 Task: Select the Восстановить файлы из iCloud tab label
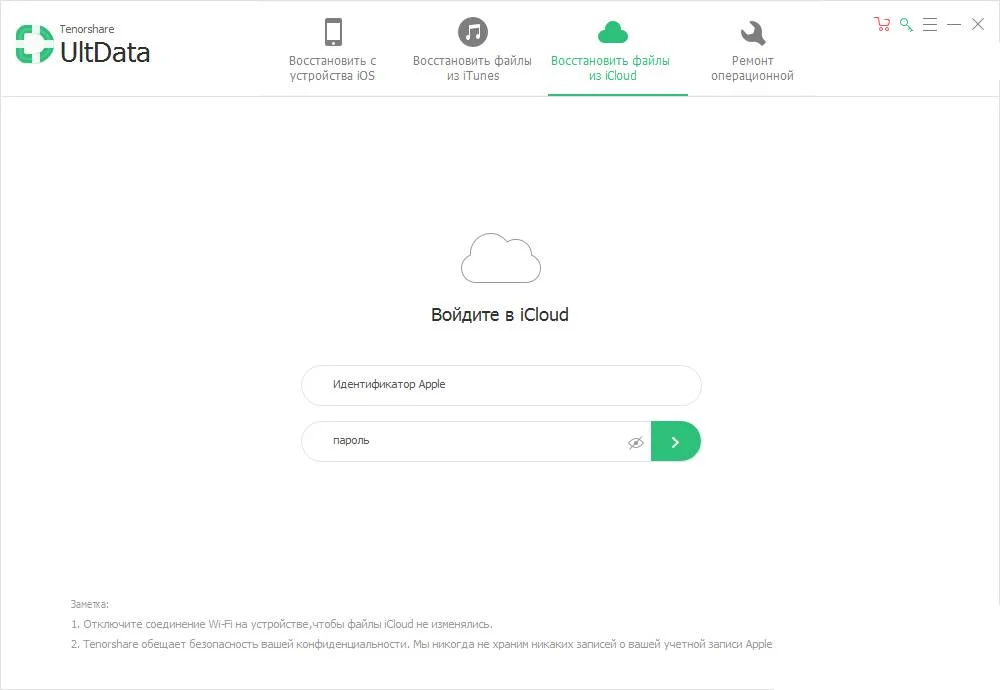[611, 68]
